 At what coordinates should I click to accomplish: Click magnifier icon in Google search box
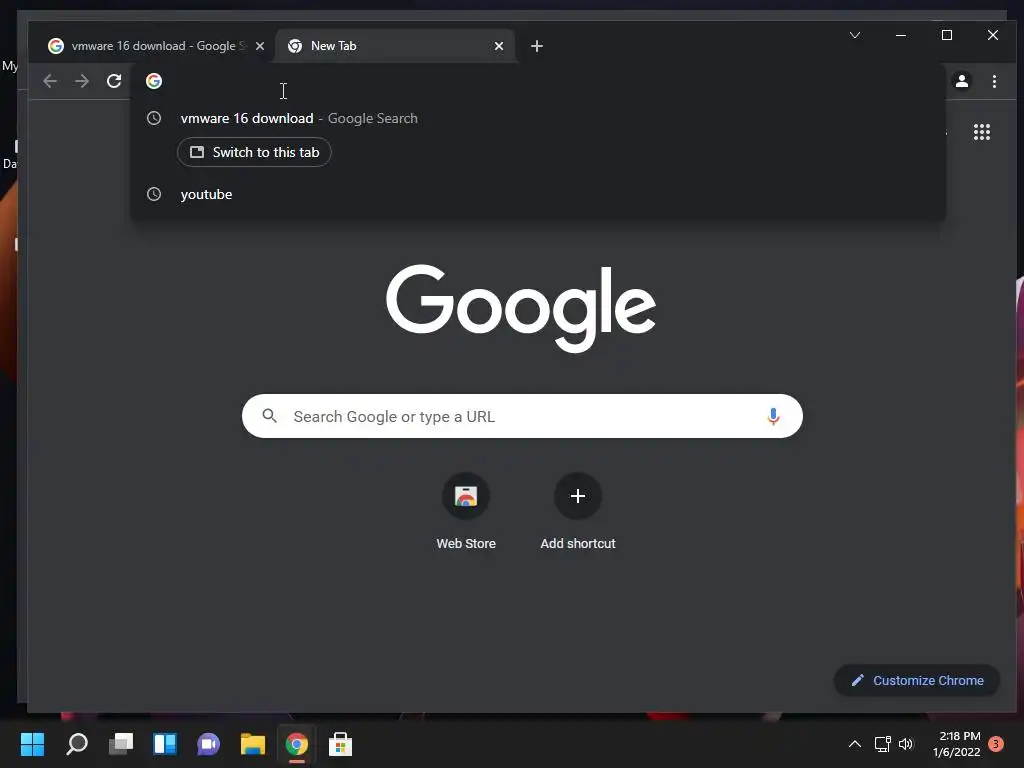tap(269, 416)
